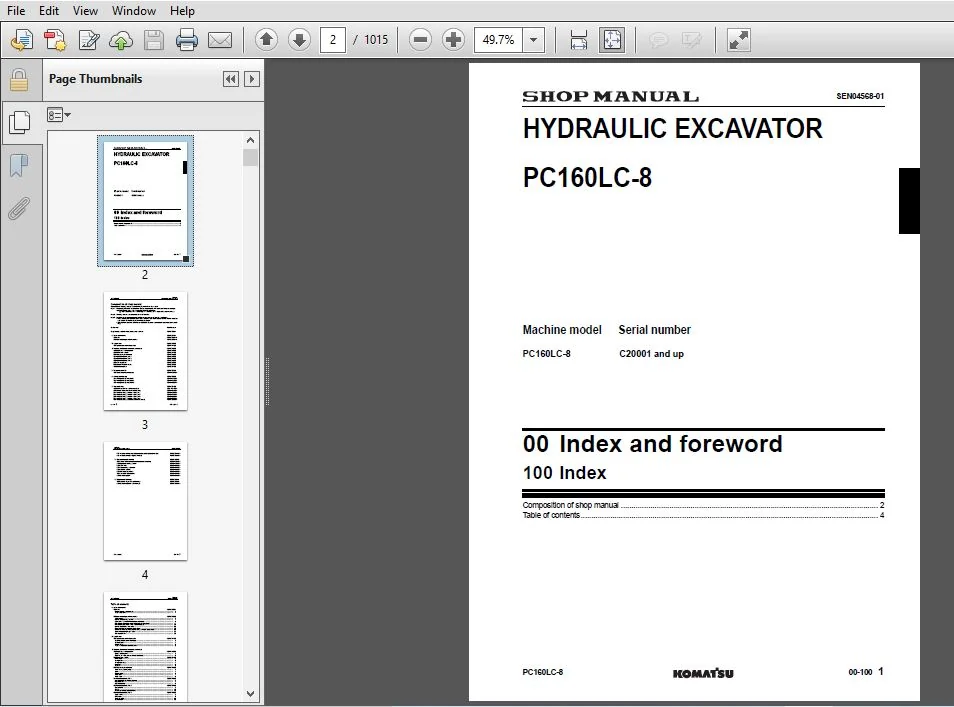
Task: Click the Save floppy disk icon
Action: 154,40
